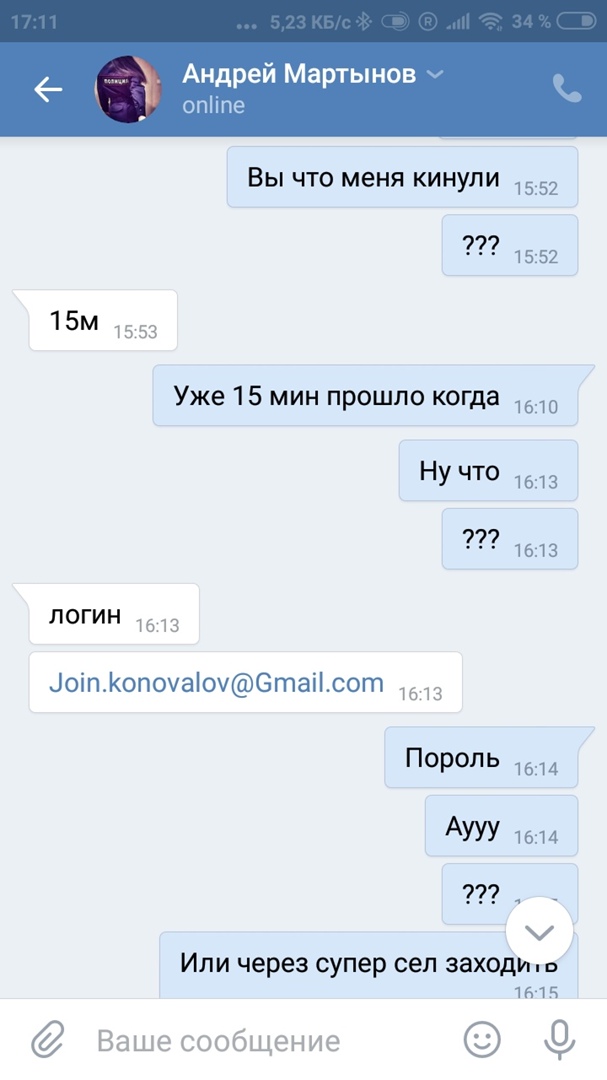Select the "Вы что меня кинули" message
Viewport: 607px width, 1080px height.
pyautogui.click(x=402, y=177)
